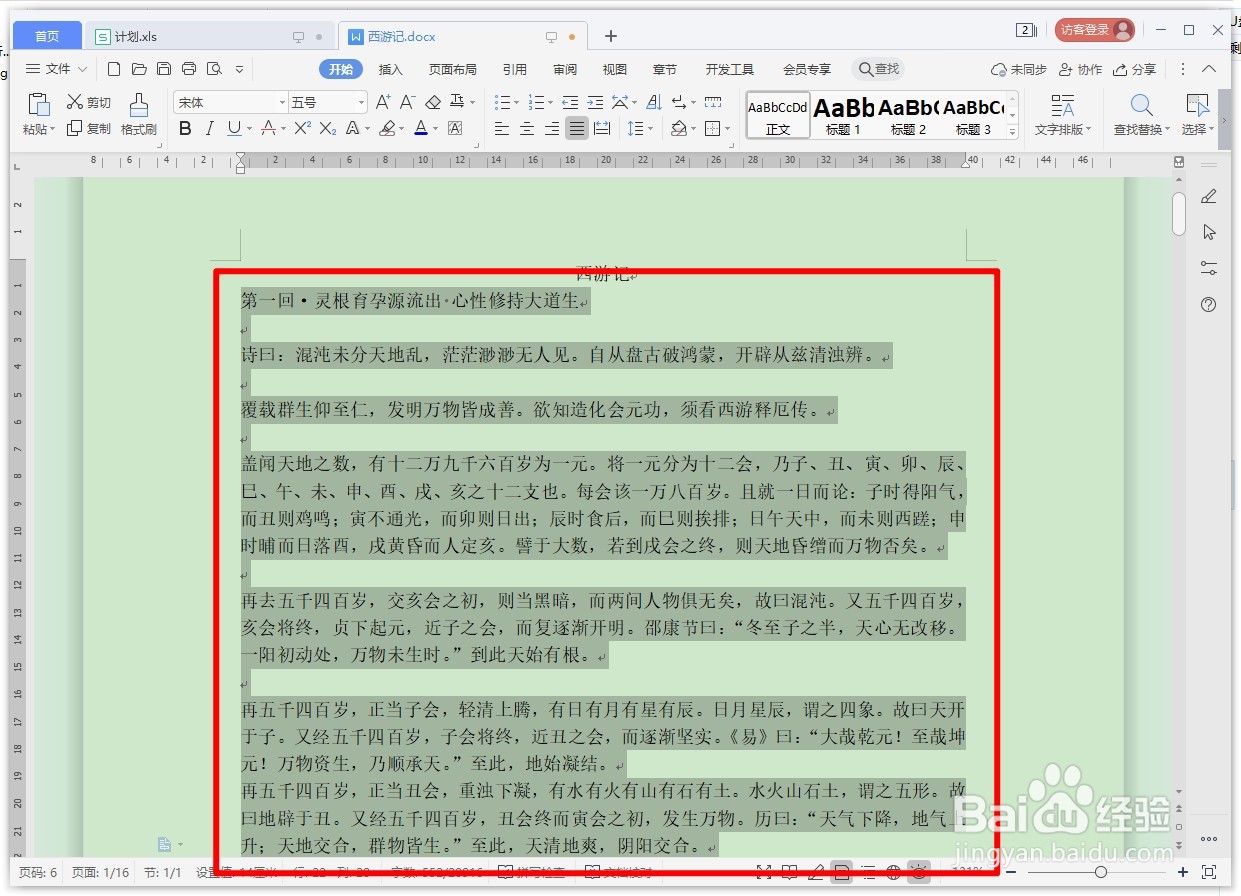This screenshot has height=896, width=1241.
Task: Toggle italic formatting
Action: (209, 128)
